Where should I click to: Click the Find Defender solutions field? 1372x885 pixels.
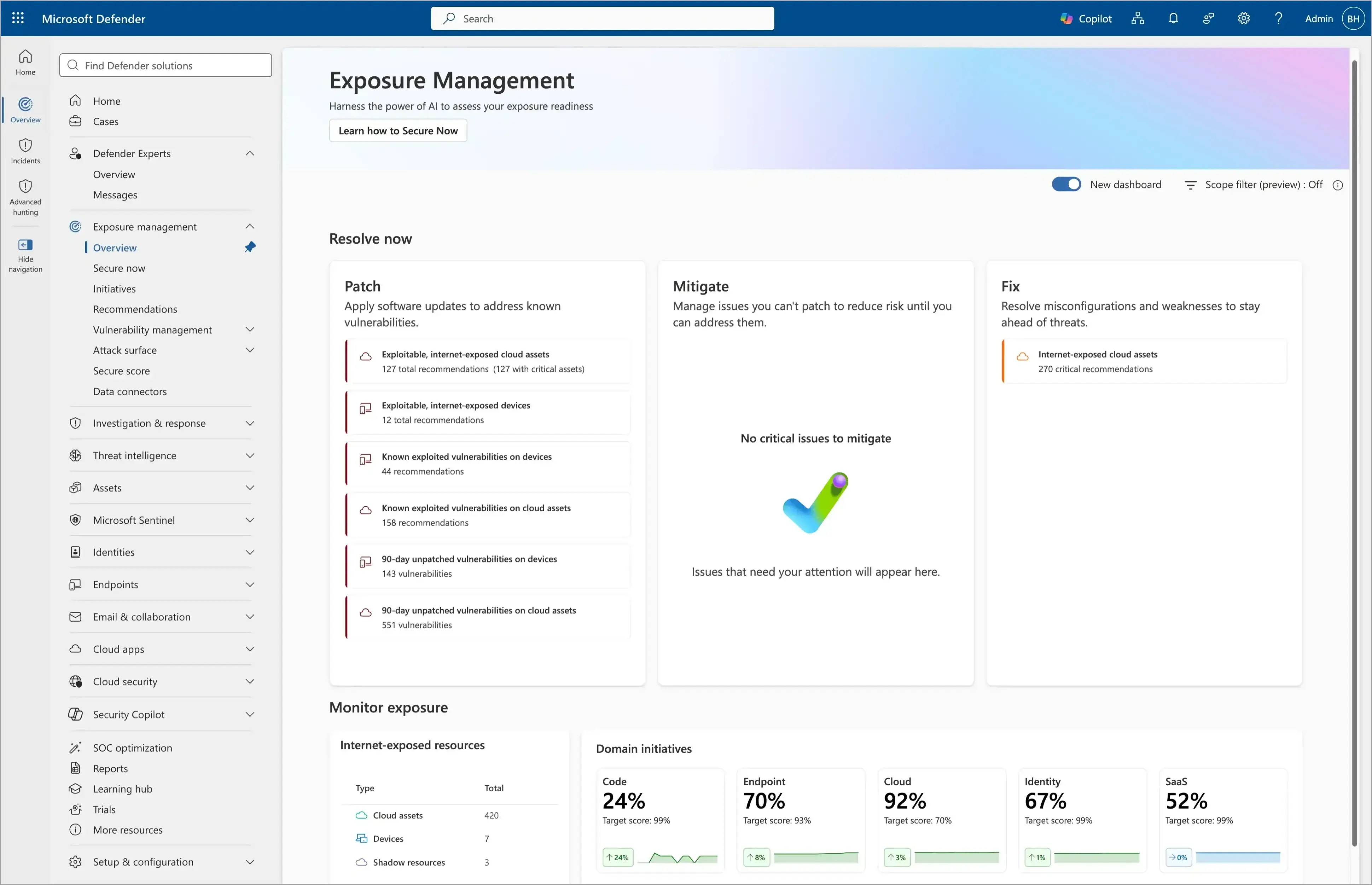(165, 65)
